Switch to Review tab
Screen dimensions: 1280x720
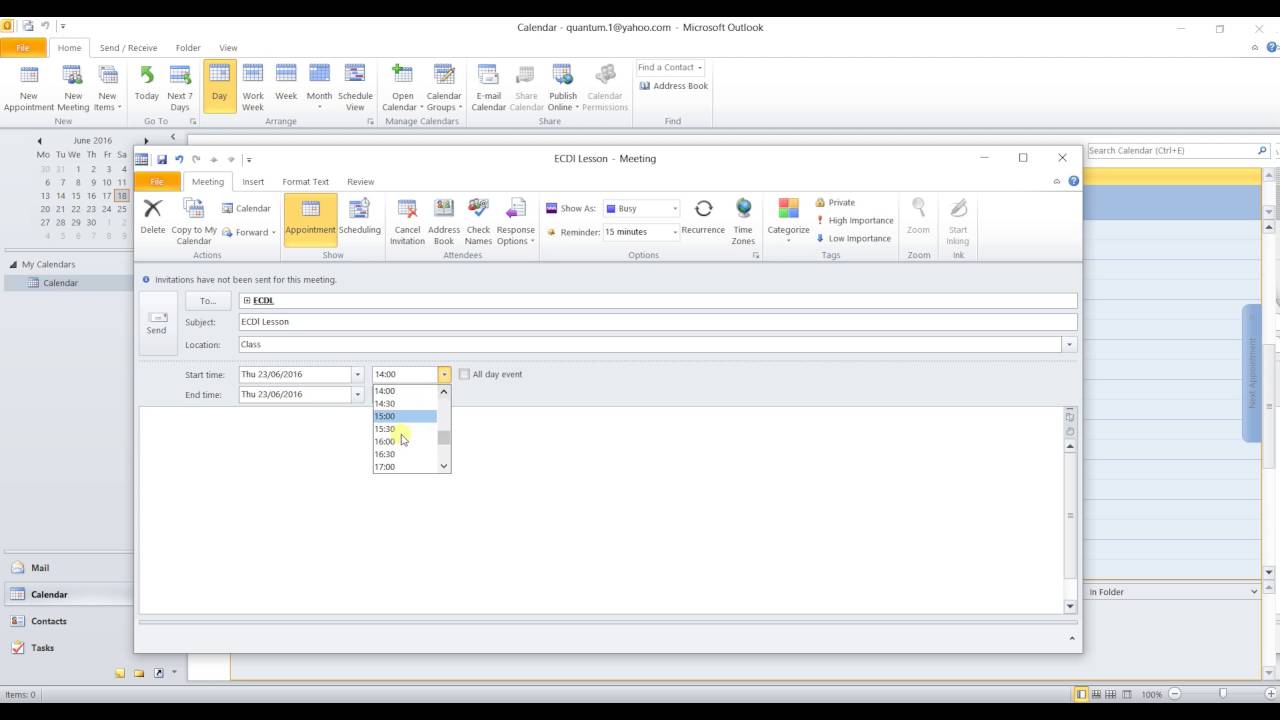(x=360, y=182)
